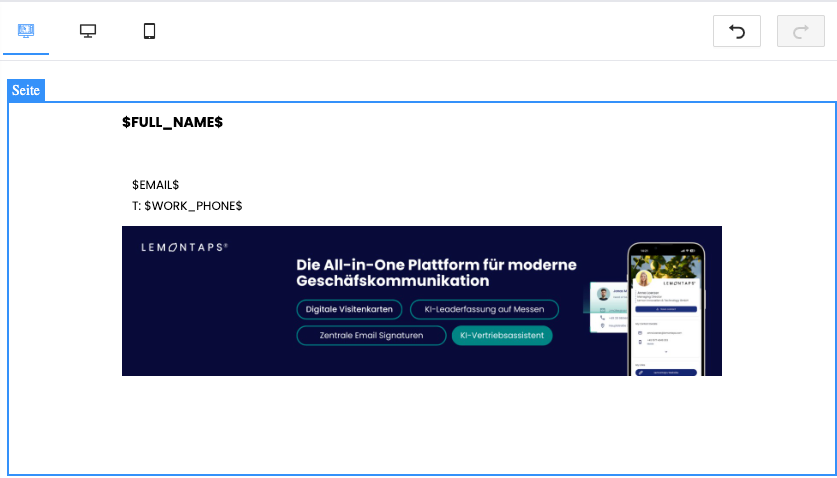
Task: Select the $FULL_NAME$ placeholder text
Action: (x=172, y=122)
